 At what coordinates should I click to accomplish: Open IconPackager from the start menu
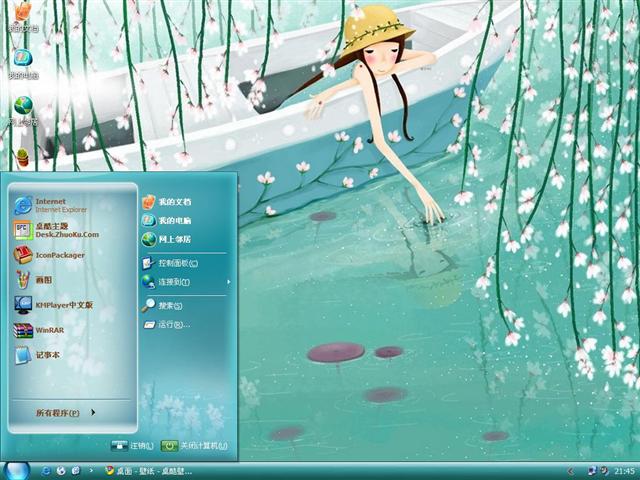49,255
